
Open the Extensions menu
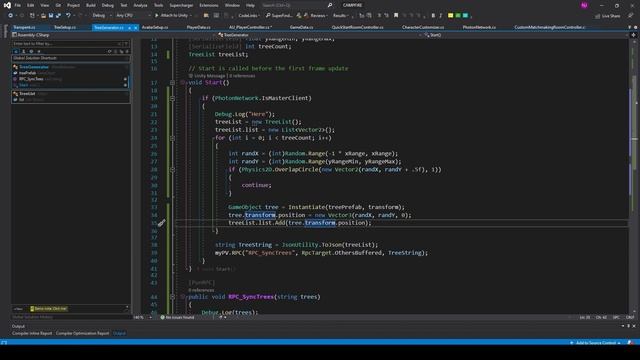[209, 5]
